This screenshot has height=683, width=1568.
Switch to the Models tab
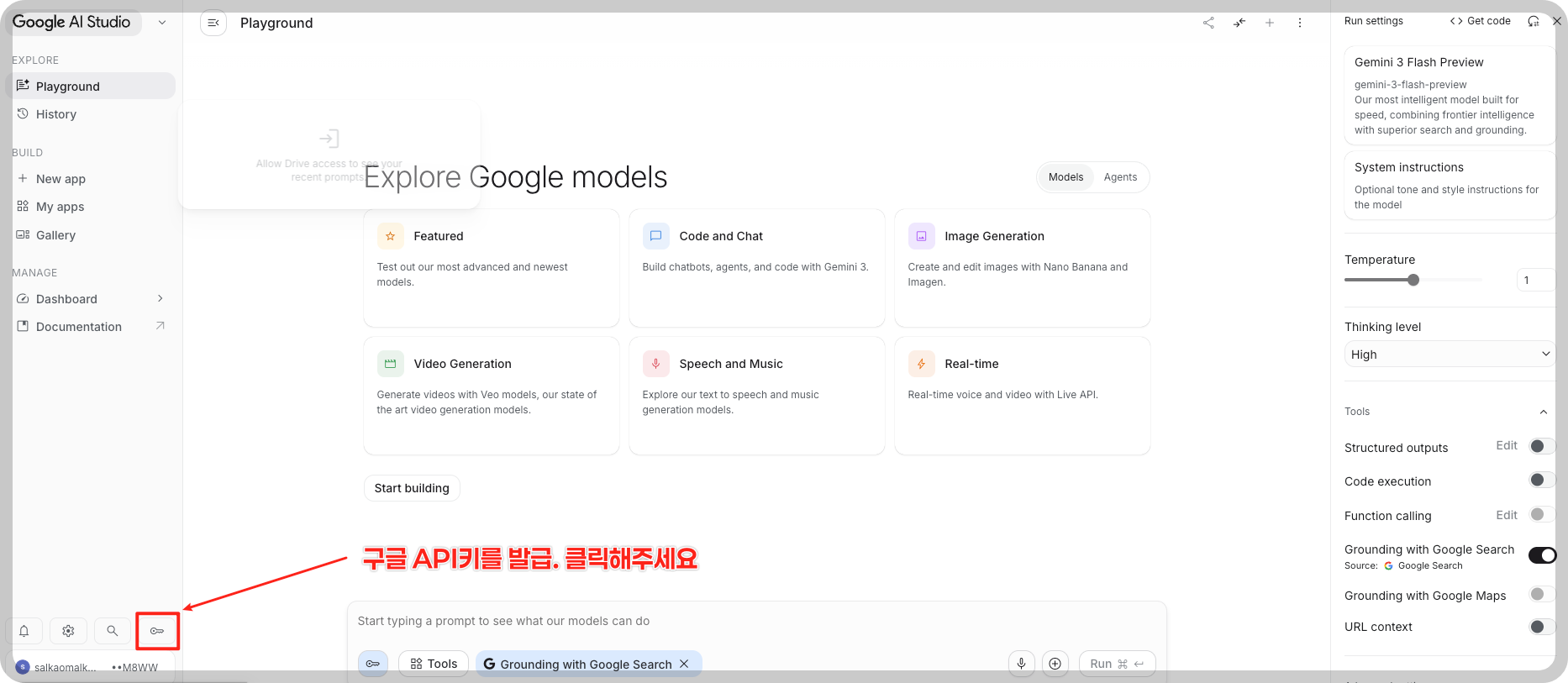[x=1066, y=177]
